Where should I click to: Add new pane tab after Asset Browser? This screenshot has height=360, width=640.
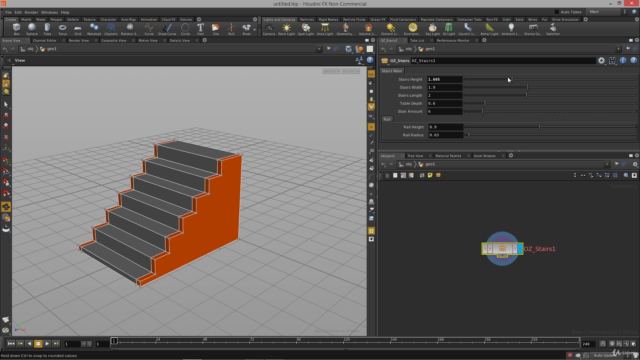point(511,156)
